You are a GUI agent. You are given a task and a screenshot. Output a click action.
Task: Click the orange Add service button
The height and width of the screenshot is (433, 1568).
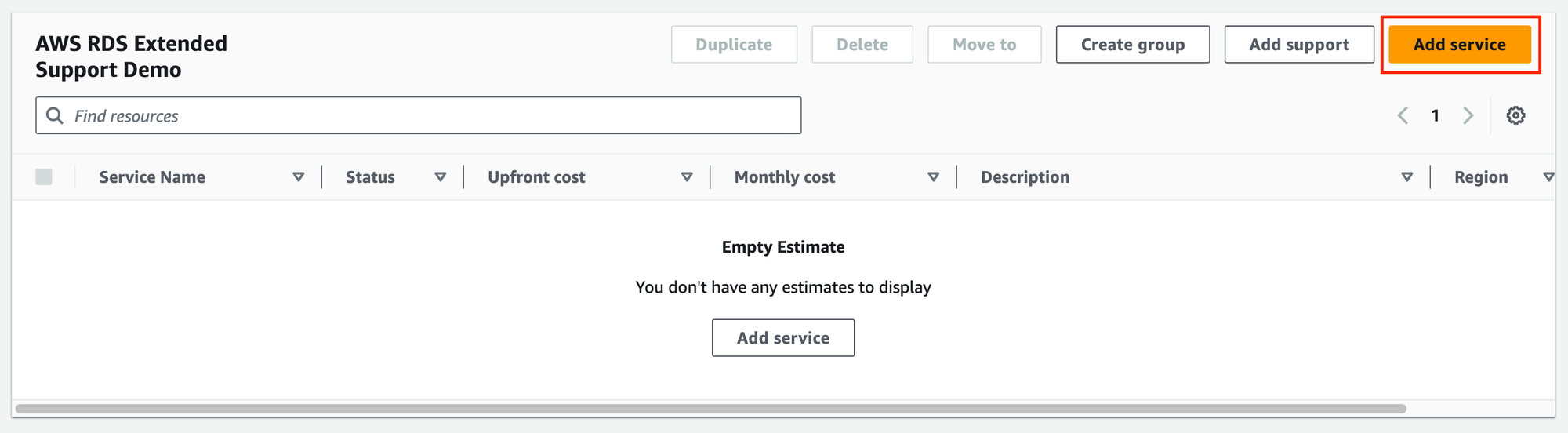[x=1459, y=45]
